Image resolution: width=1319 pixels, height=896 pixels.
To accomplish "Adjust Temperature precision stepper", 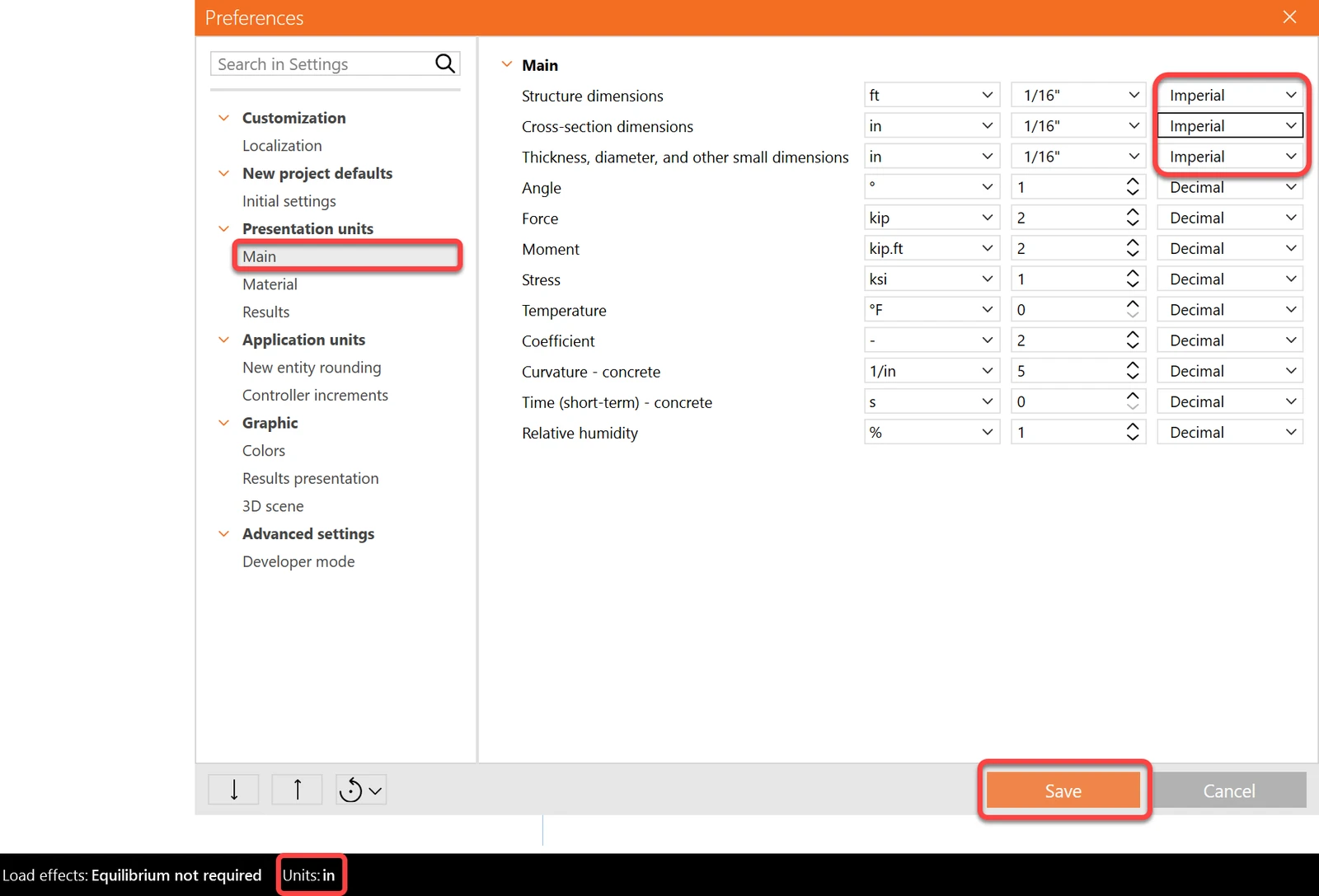I will point(1133,309).
